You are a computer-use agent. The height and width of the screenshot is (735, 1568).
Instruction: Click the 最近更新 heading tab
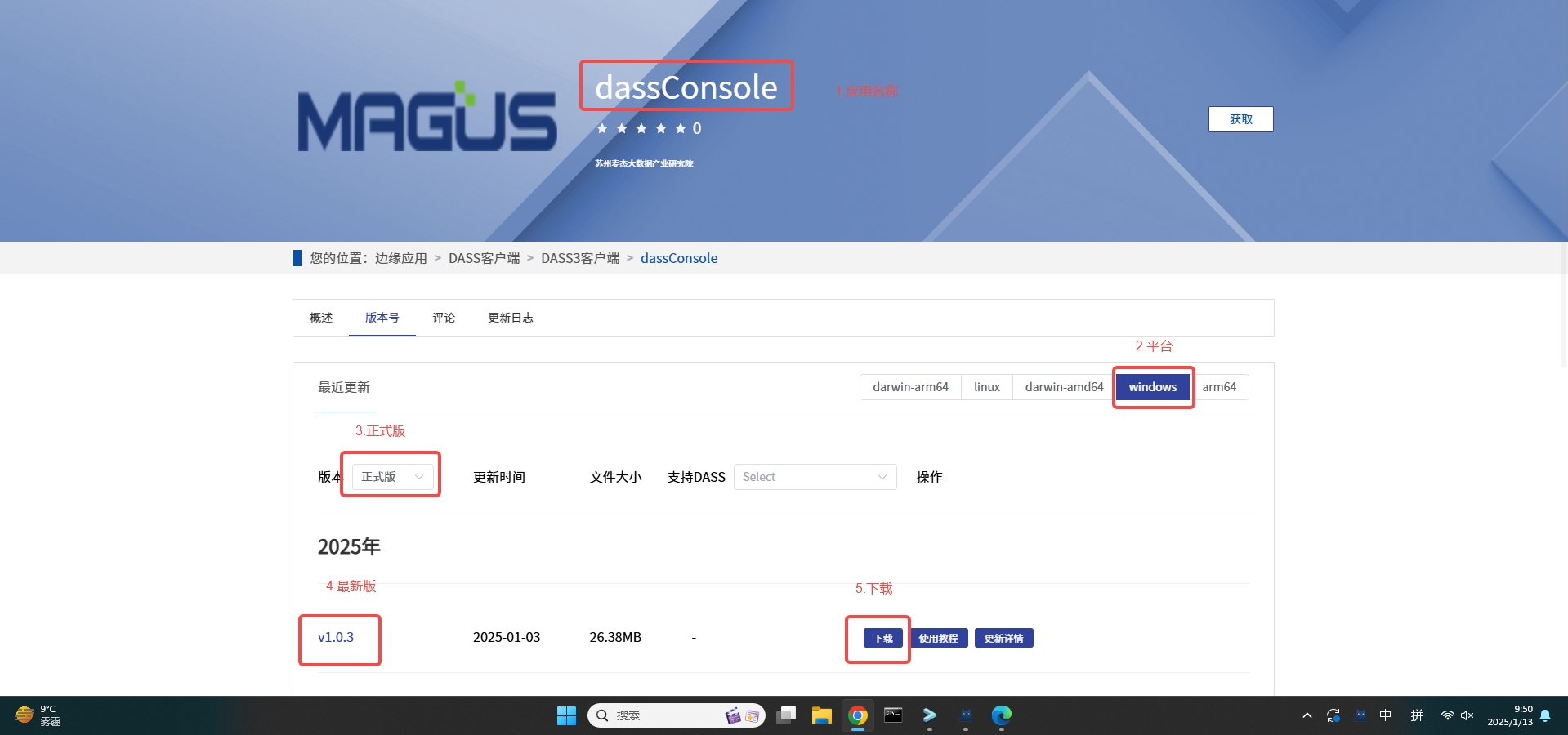[344, 387]
